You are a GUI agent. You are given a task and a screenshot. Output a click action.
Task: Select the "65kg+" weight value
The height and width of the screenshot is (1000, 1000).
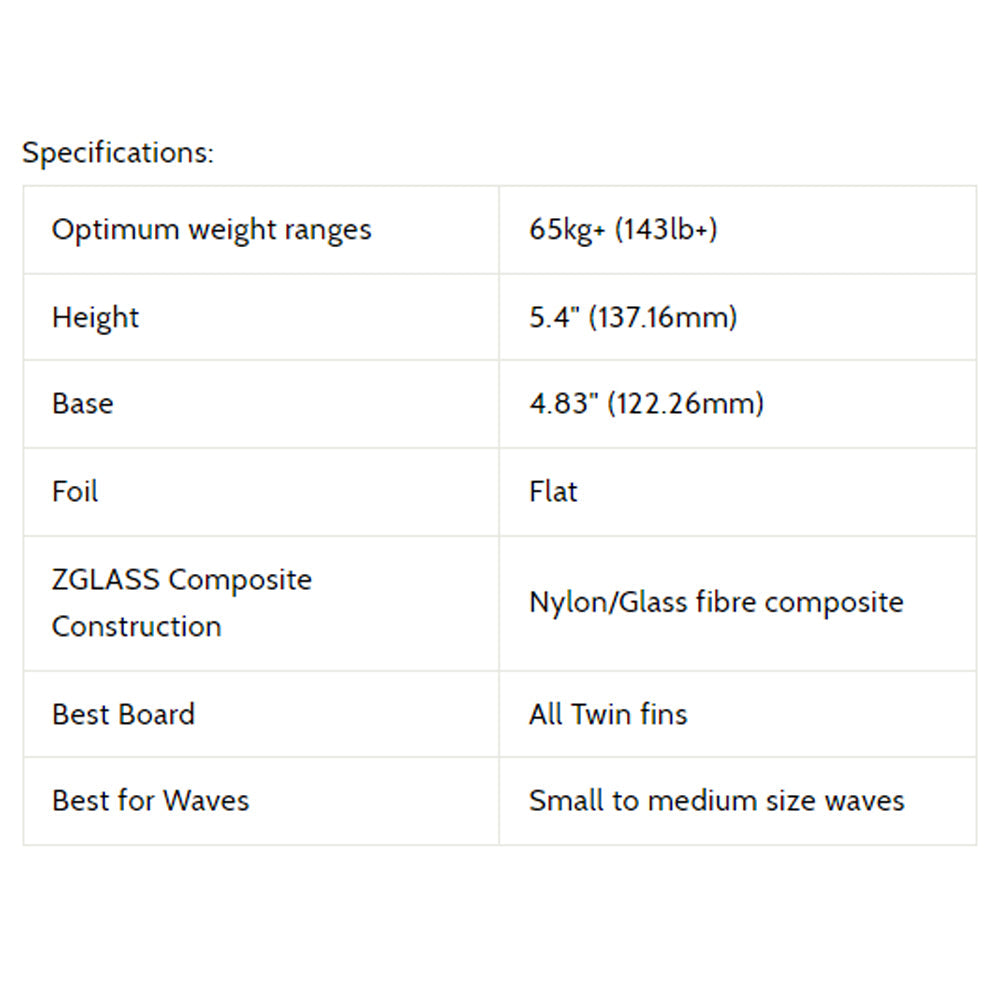coord(567,230)
